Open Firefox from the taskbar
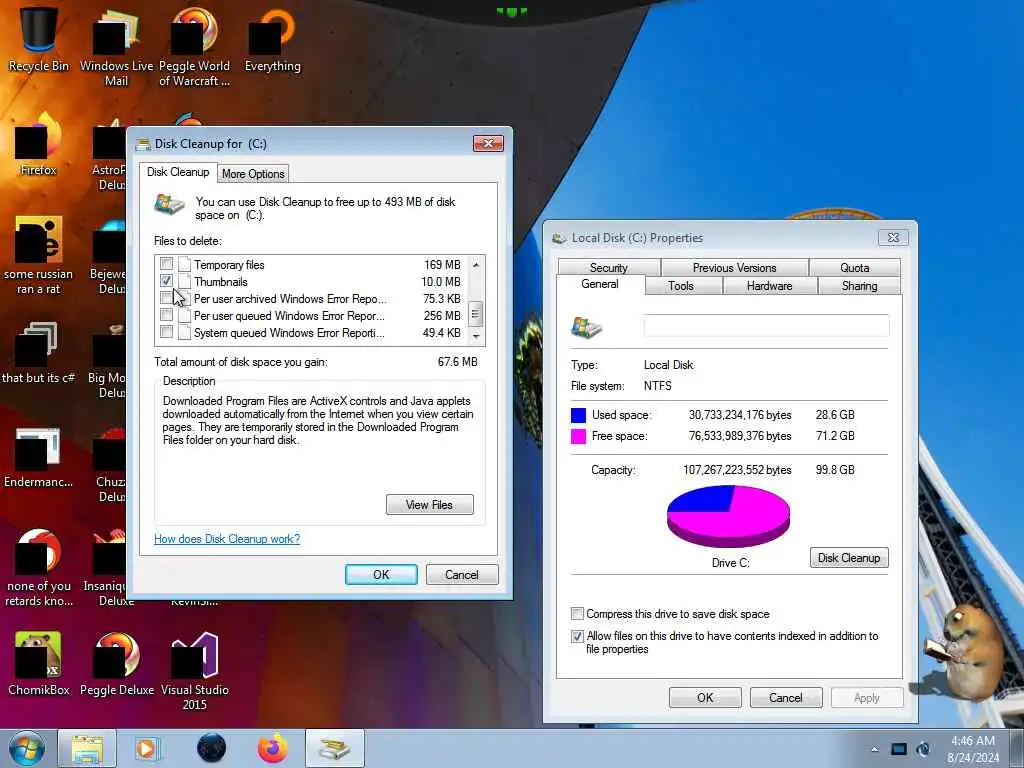The width and height of the screenshot is (1024, 768). 272,748
